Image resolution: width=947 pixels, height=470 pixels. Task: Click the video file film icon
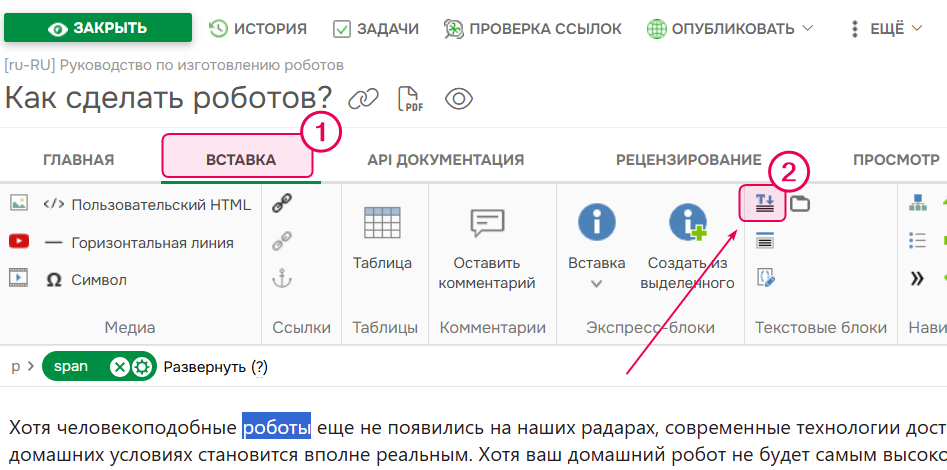(x=19, y=278)
